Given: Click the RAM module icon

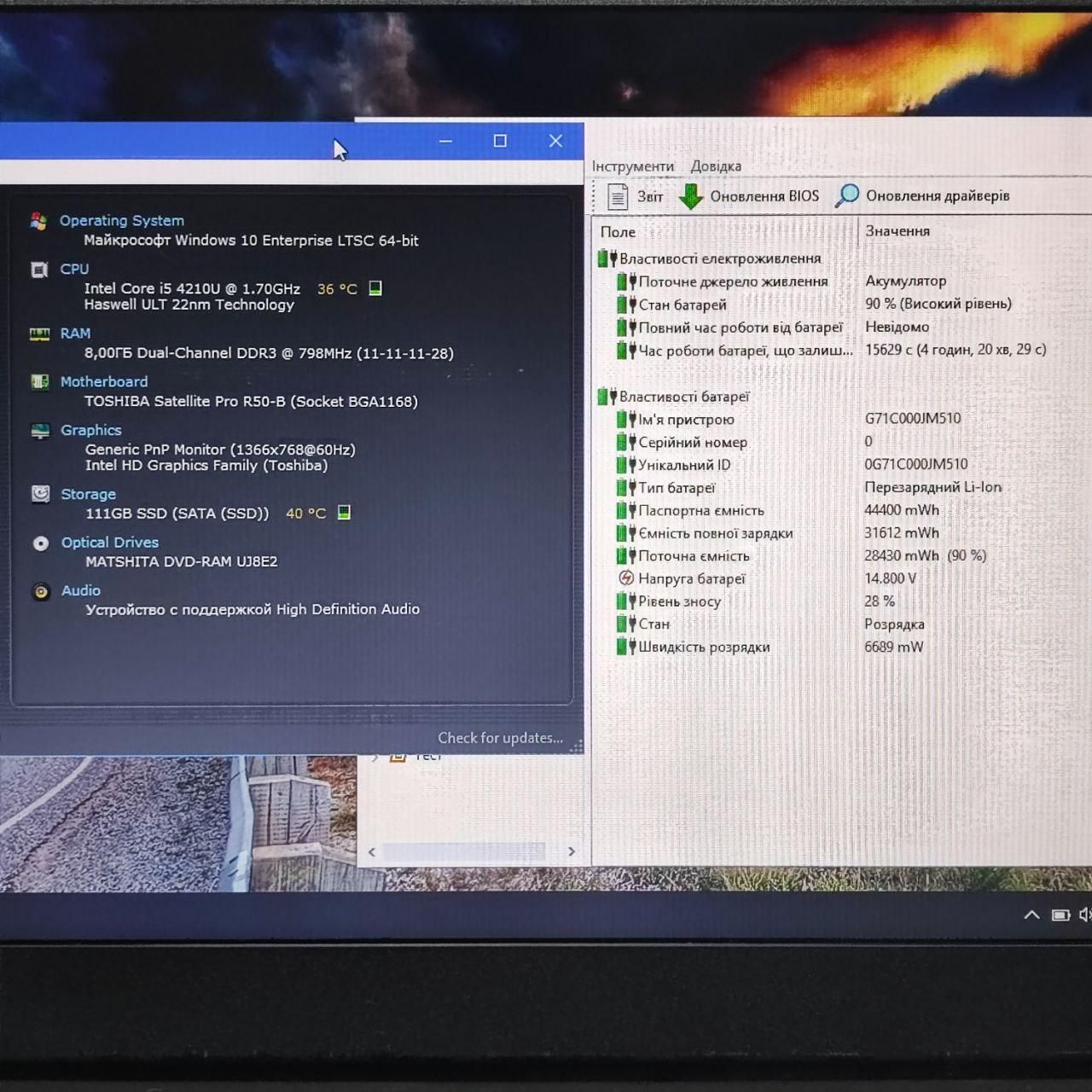Looking at the screenshot, I should [x=39, y=334].
